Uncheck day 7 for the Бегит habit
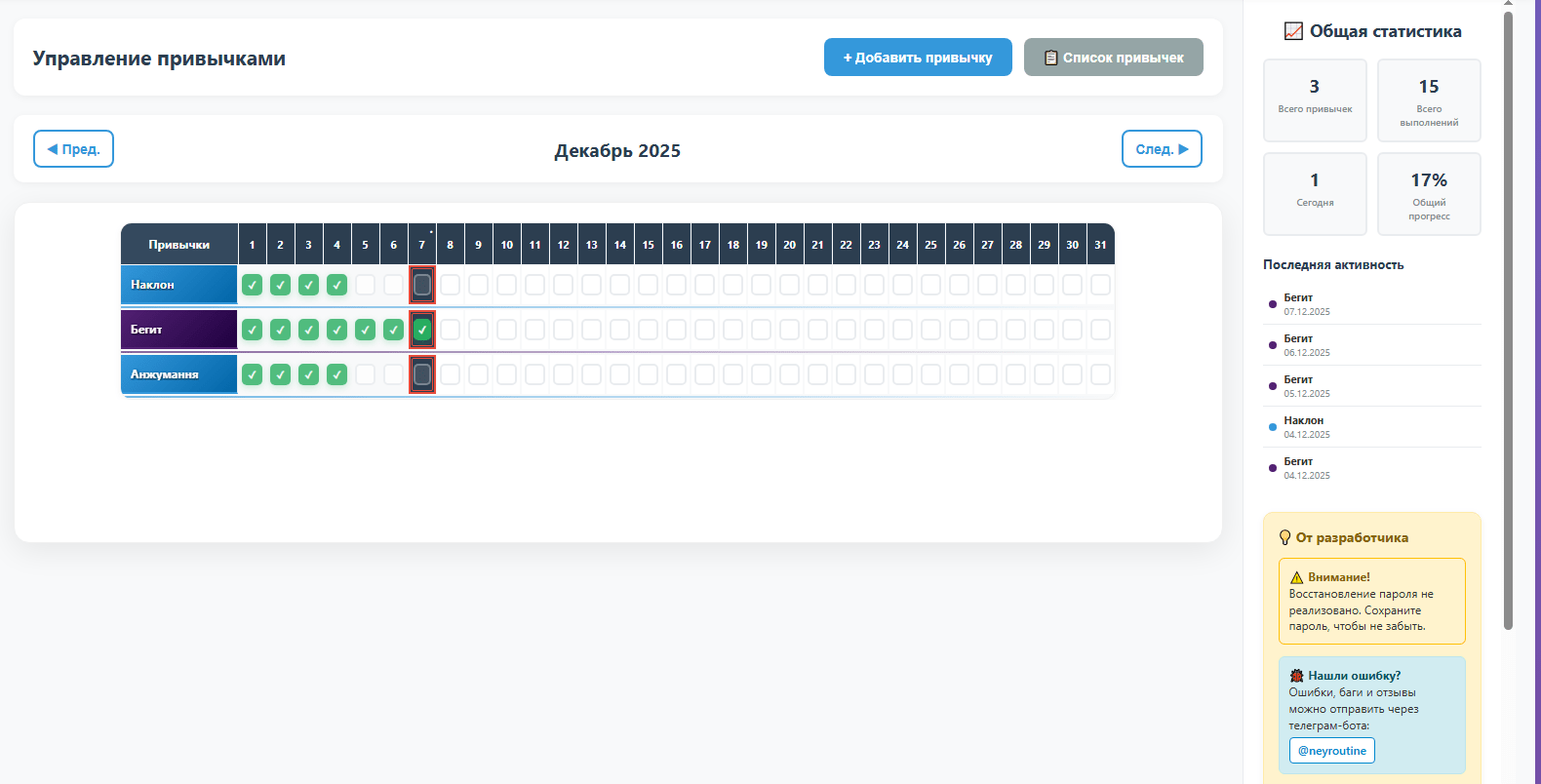This screenshot has width=1541, height=784. tap(422, 330)
